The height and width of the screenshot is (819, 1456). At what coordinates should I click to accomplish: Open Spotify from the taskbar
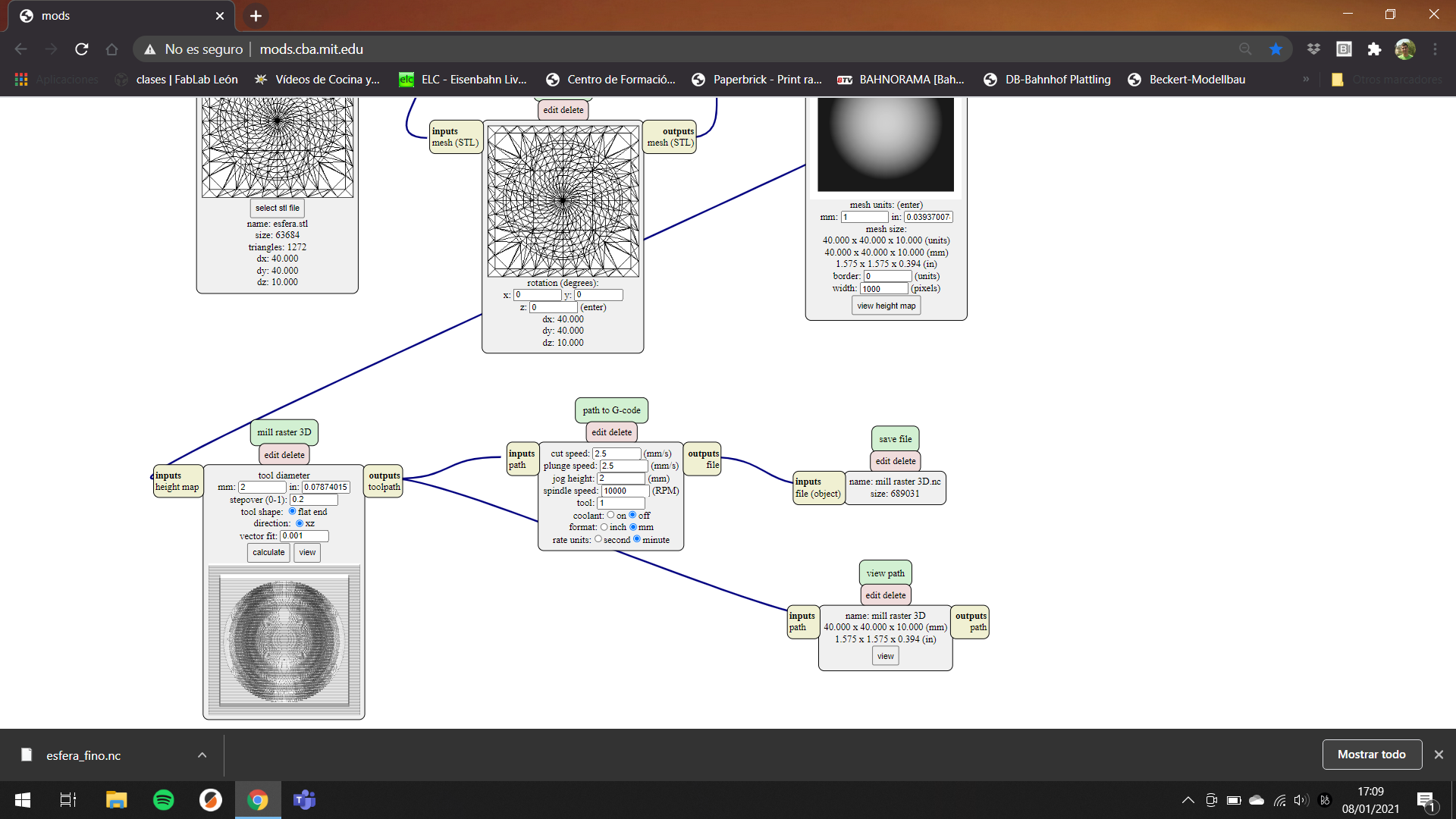pos(163,800)
